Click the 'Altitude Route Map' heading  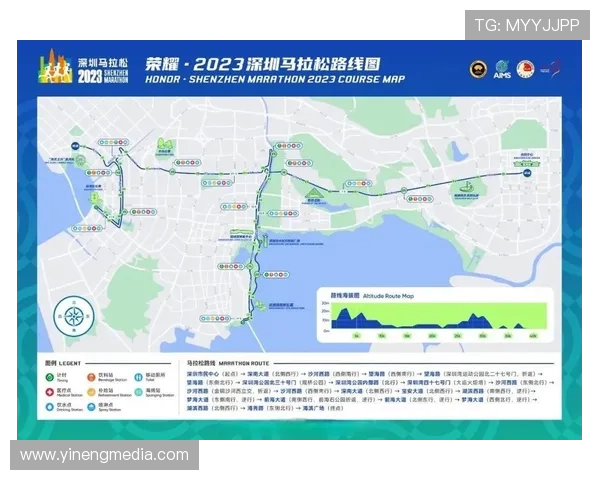coord(388,296)
